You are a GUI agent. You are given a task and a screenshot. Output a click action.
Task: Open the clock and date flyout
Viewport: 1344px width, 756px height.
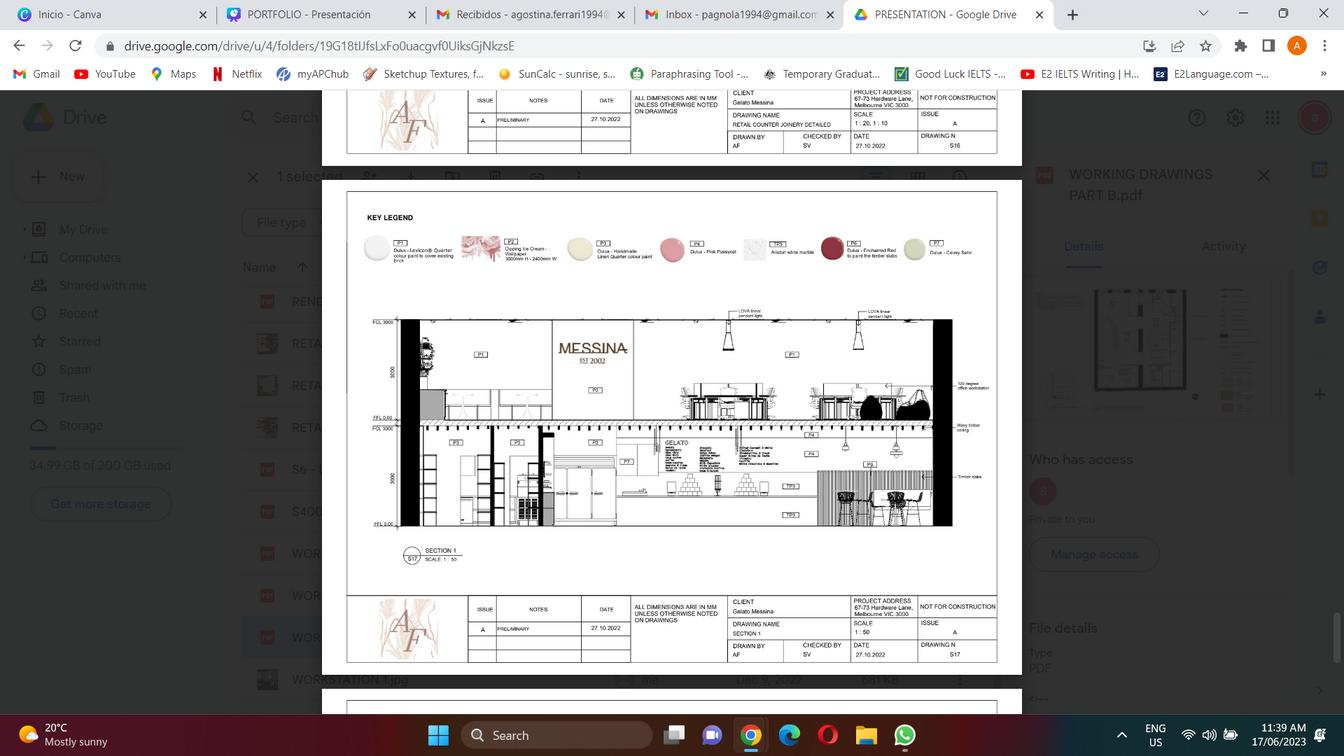[1284, 735]
